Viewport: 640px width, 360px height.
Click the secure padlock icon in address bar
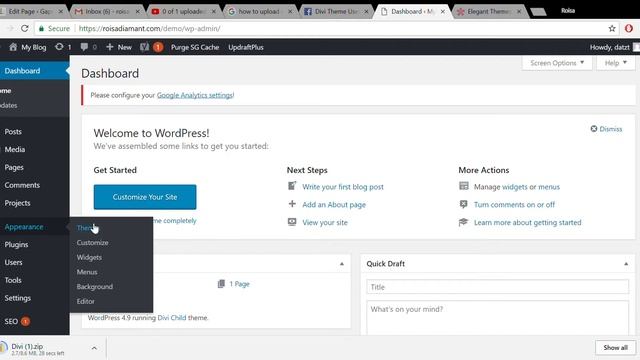point(41,29)
